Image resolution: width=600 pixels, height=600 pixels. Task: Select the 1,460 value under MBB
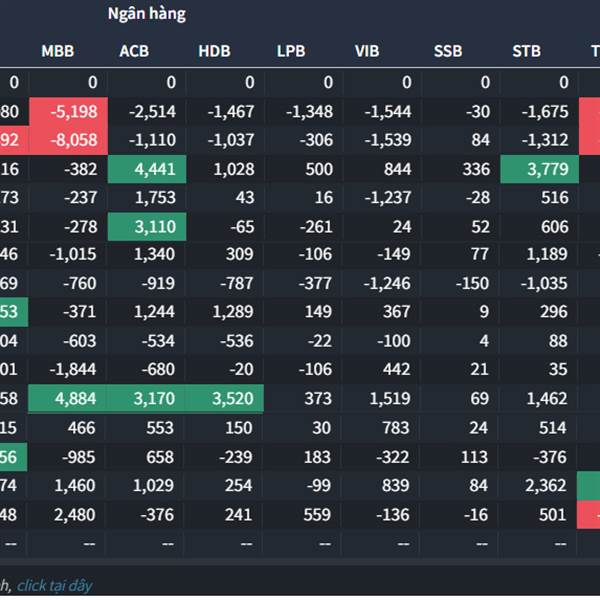pos(75,486)
